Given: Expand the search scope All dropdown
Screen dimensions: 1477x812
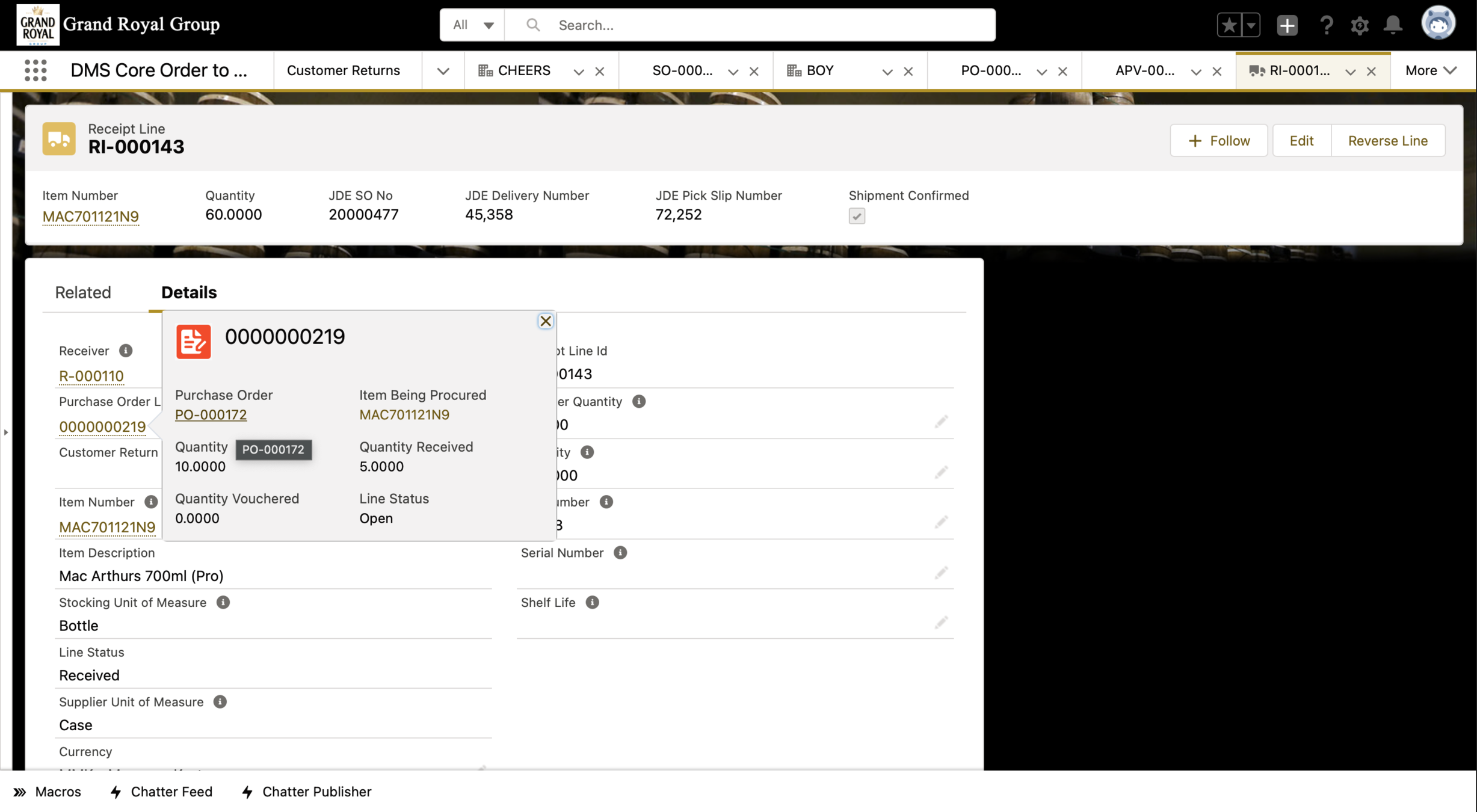Looking at the screenshot, I should [473, 25].
